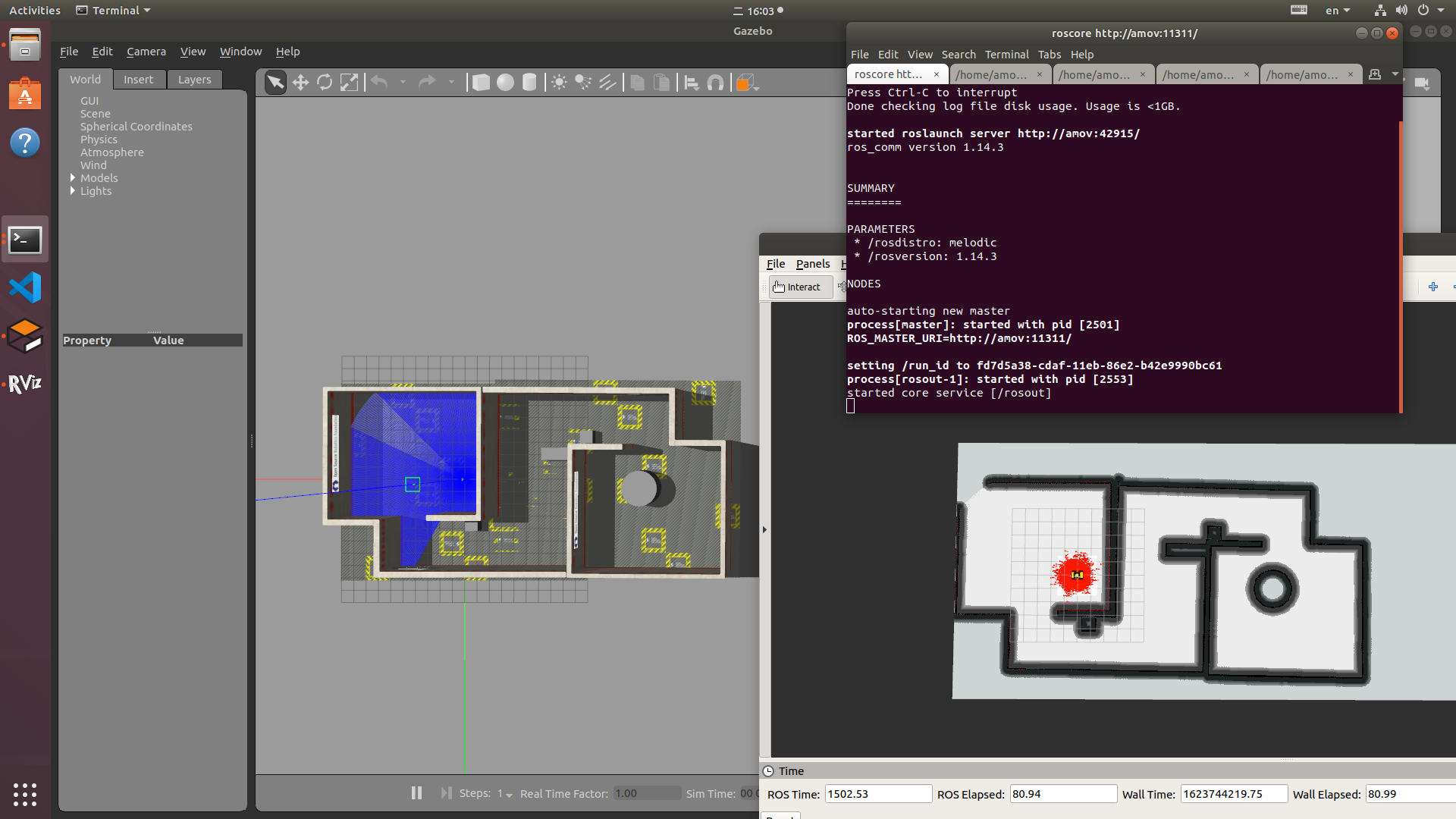Select Physics in the World tree
The width and height of the screenshot is (1456, 819).
click(x=99, y=140)
